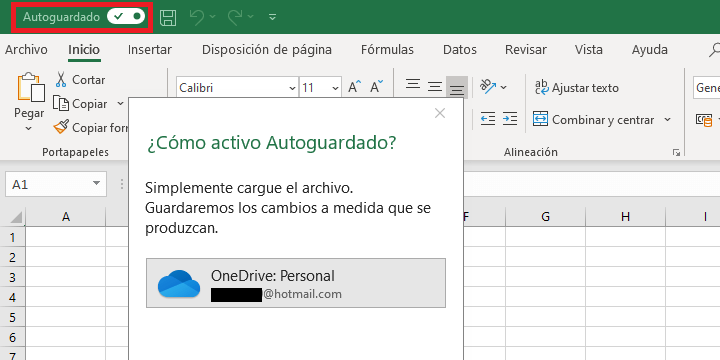The height and width of the screenshot is (360, 720).
Task: Click the decrease font size icon
Action: [376, 87]
